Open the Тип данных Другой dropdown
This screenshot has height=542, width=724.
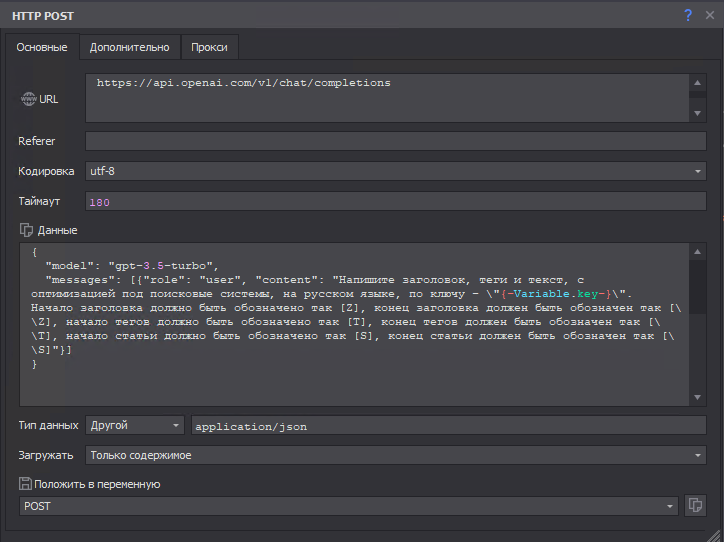(x=135, y=425)
